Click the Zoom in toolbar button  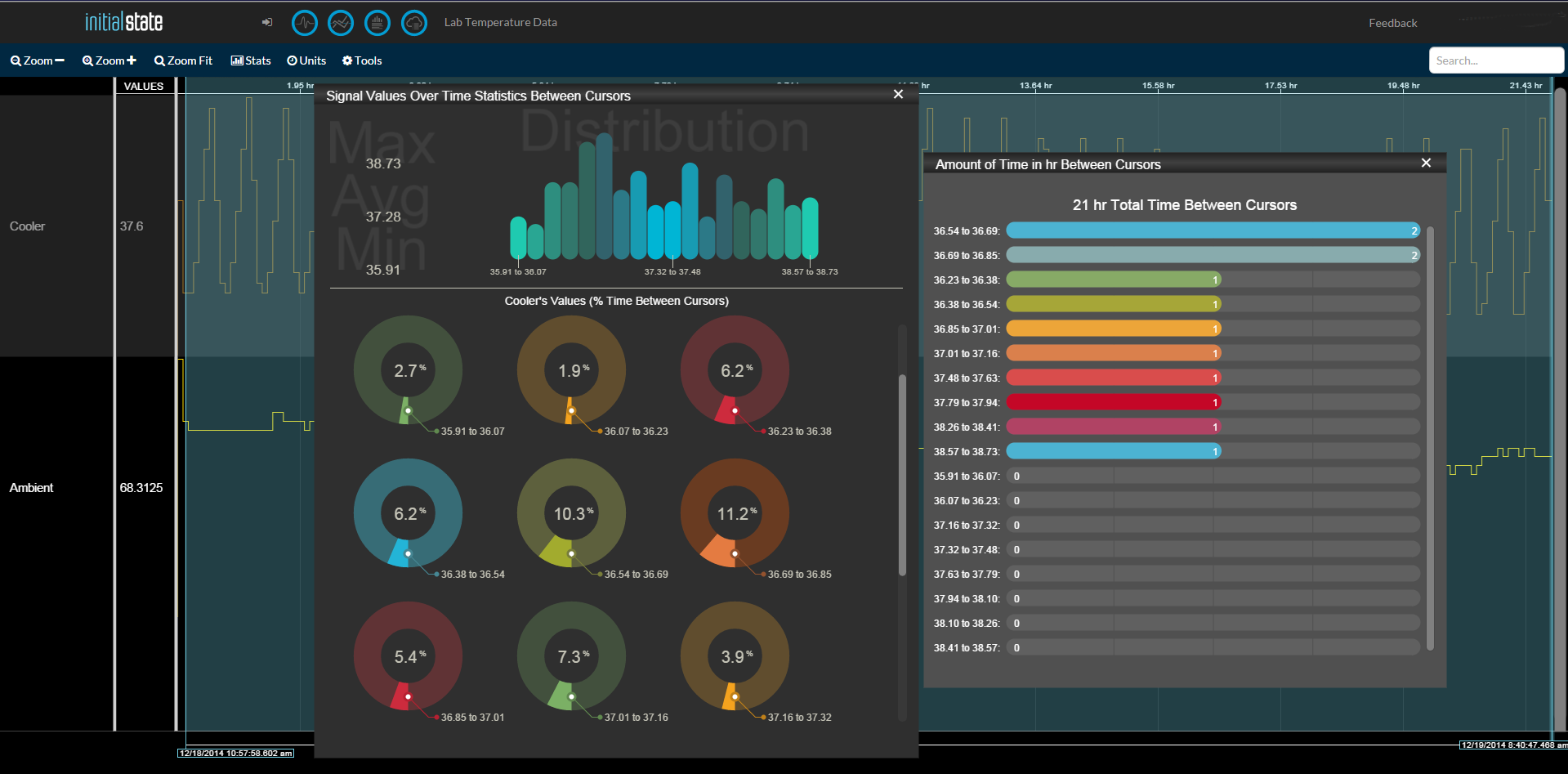pos(109,60)
